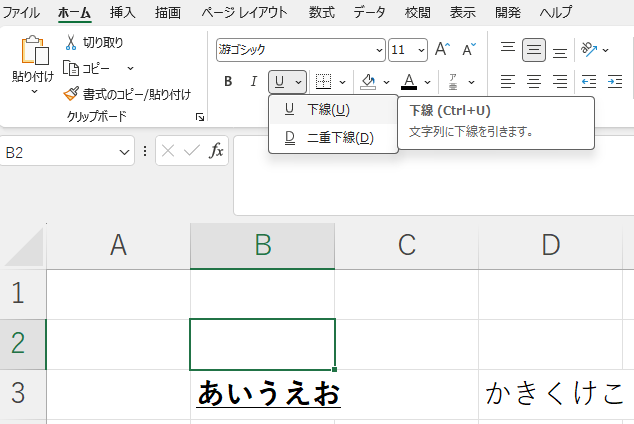Toggle underline with the U button
This screenshot has height=424, width=634.
pos(279,82)
